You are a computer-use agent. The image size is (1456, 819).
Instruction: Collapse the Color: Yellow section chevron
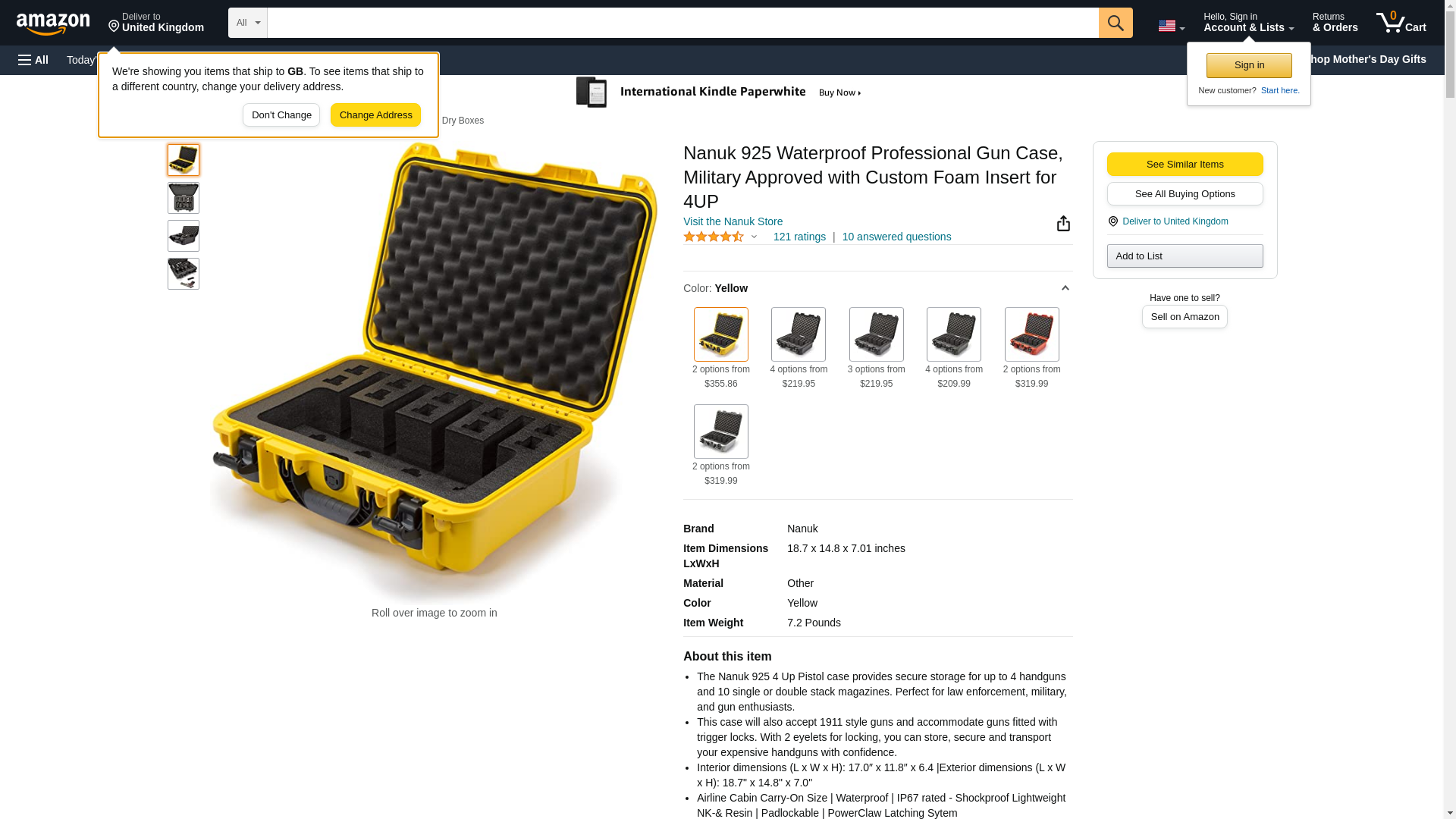[x=1065, y=288]
